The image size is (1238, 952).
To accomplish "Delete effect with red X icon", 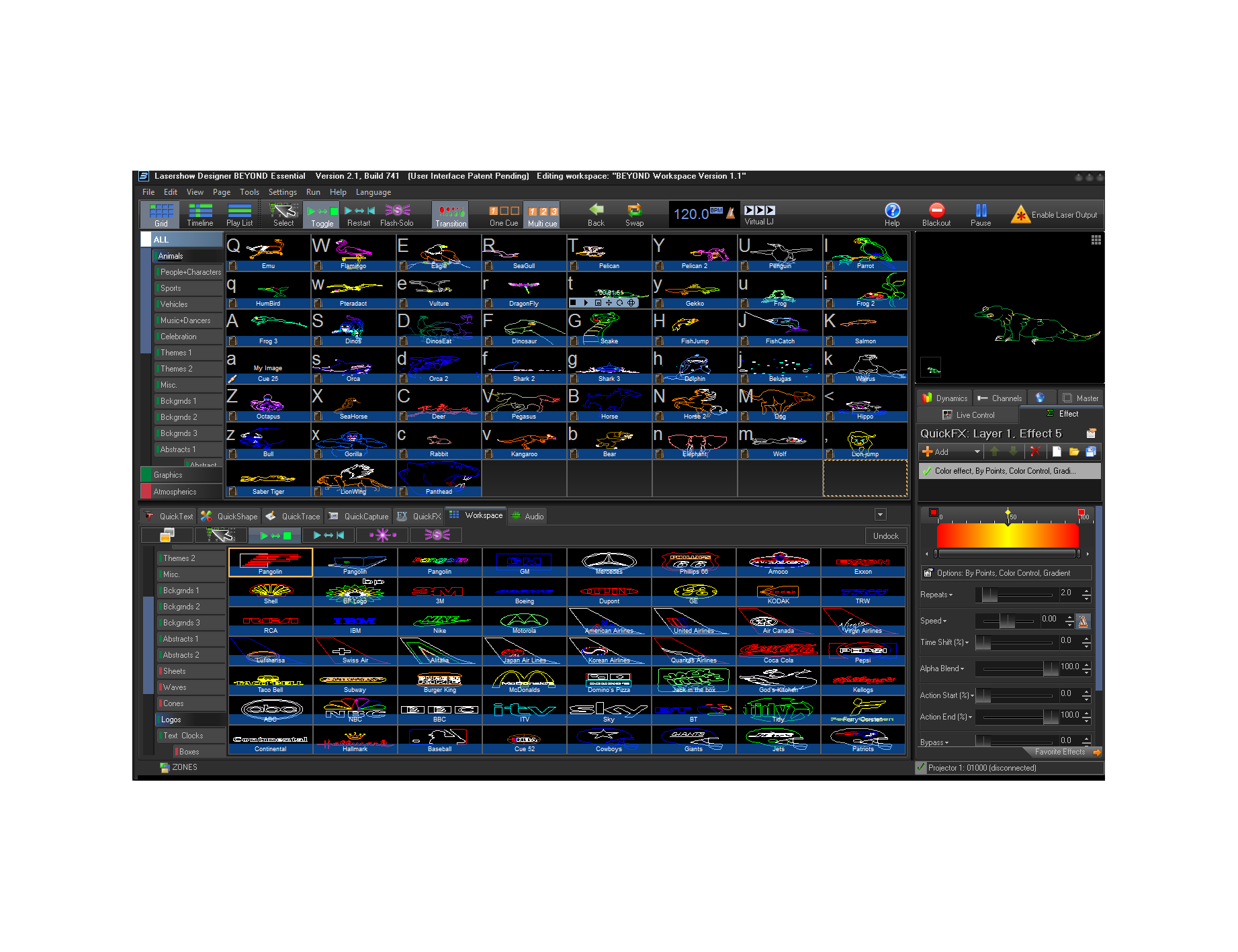I will pyautogui.click(x=1034, y=451).
